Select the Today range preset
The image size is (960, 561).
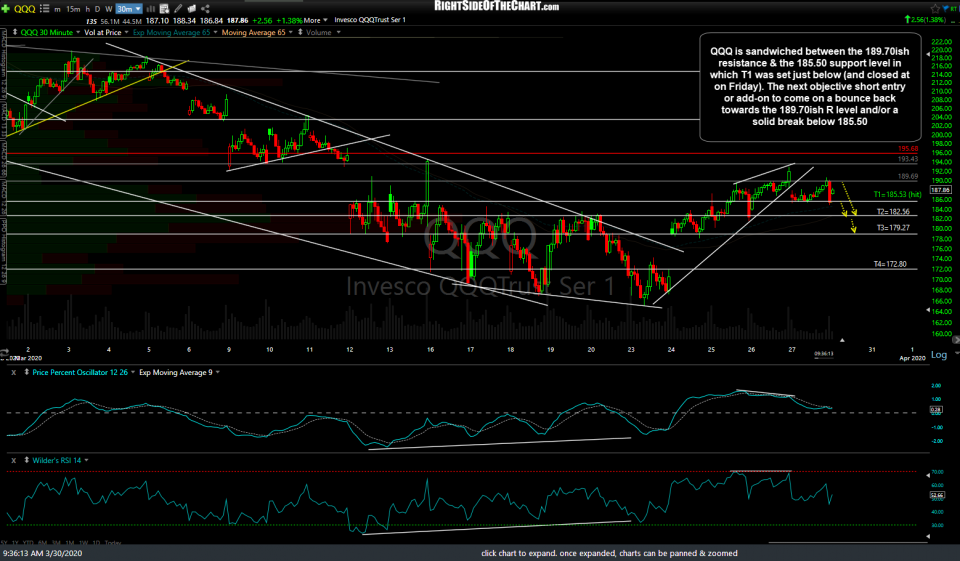pyautogui.click(x=113, y=543)
